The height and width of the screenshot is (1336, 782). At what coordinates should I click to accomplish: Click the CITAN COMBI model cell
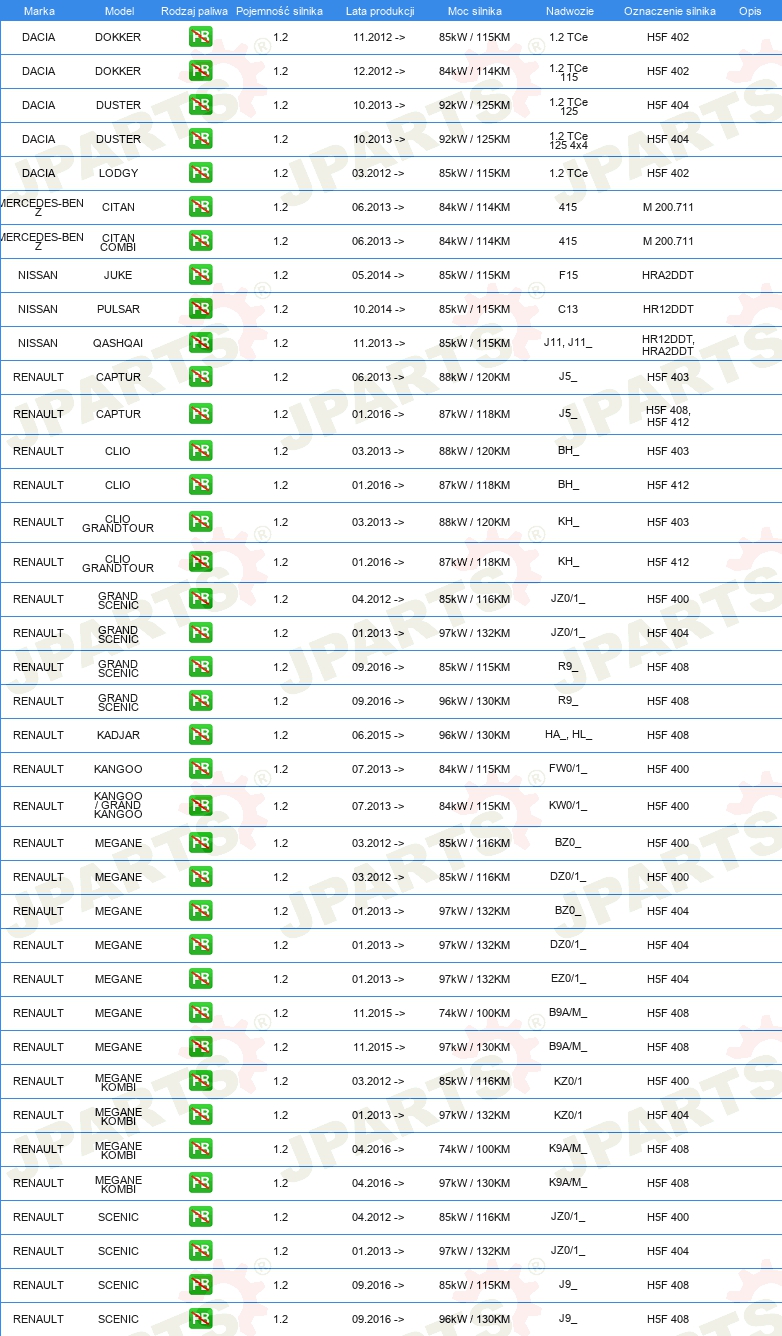[118, 241]
